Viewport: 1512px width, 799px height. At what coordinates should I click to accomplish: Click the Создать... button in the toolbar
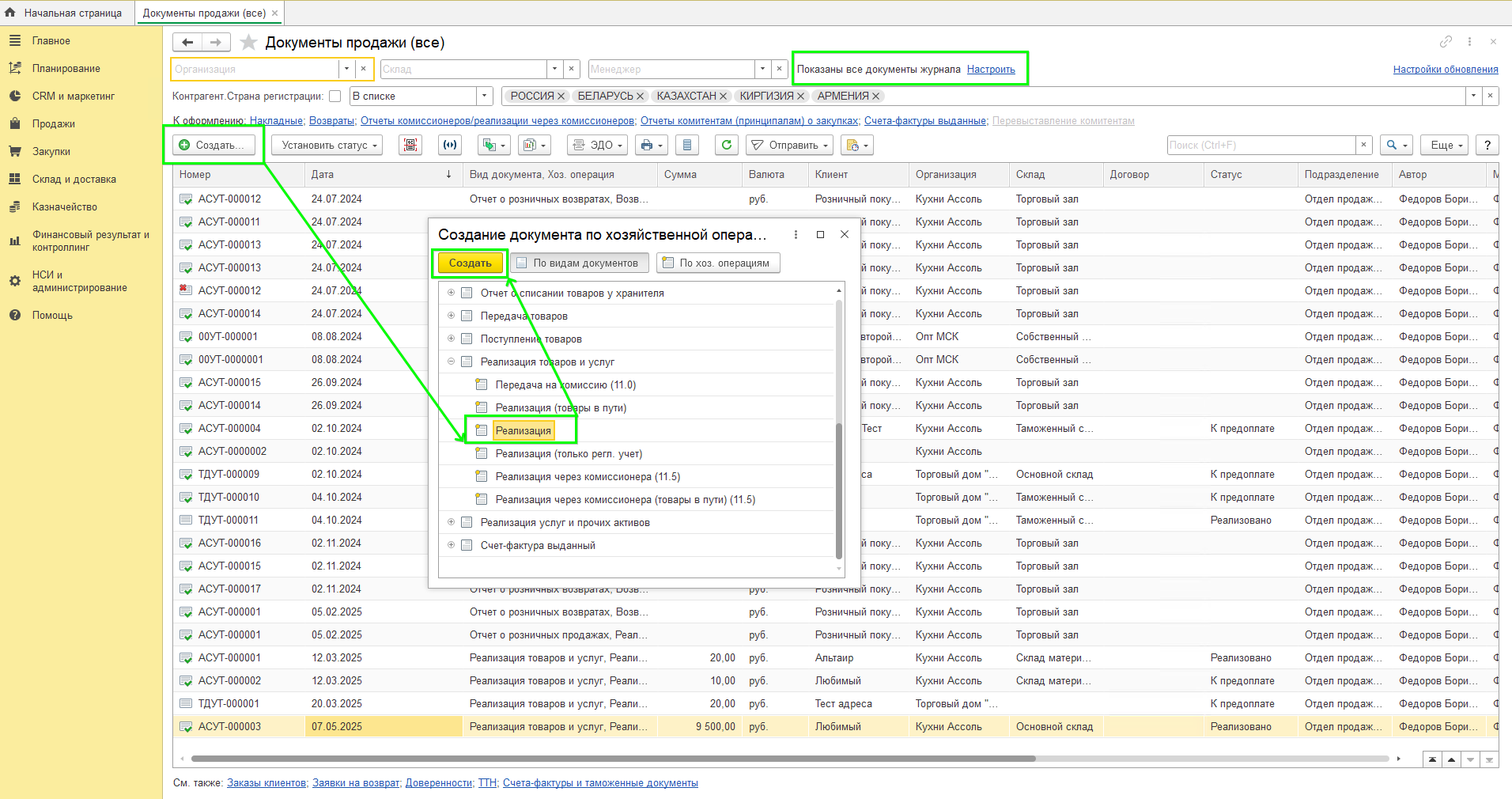[x=214, y=145]
